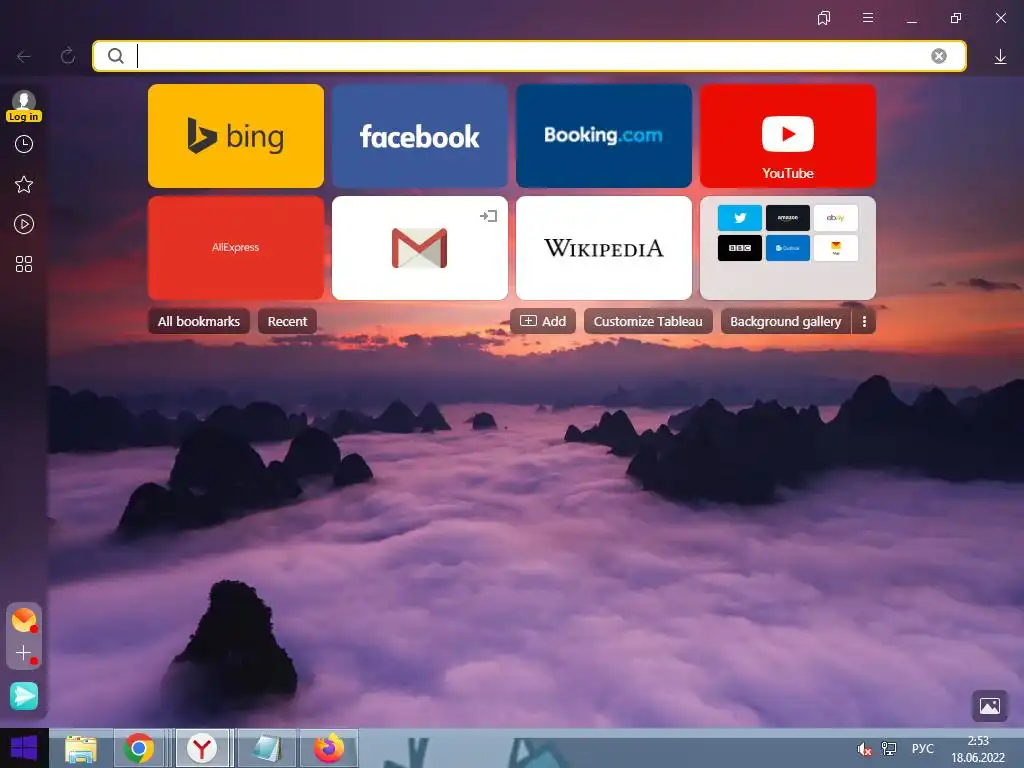This screenshot has width=1024, height=768.
Task: Click inside the address search bar
Action: coord(529,56)
